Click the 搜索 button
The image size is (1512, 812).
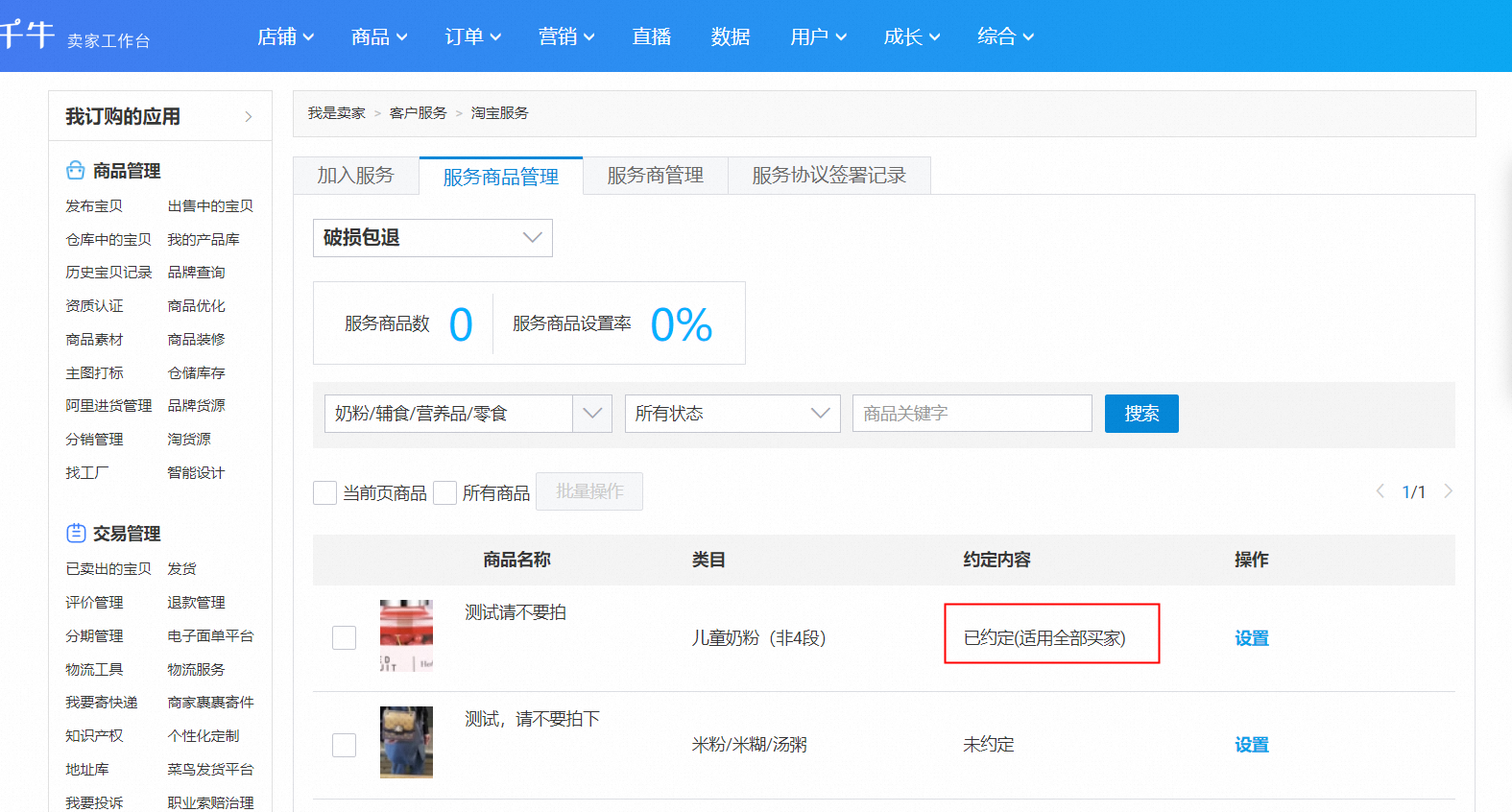1141,414
